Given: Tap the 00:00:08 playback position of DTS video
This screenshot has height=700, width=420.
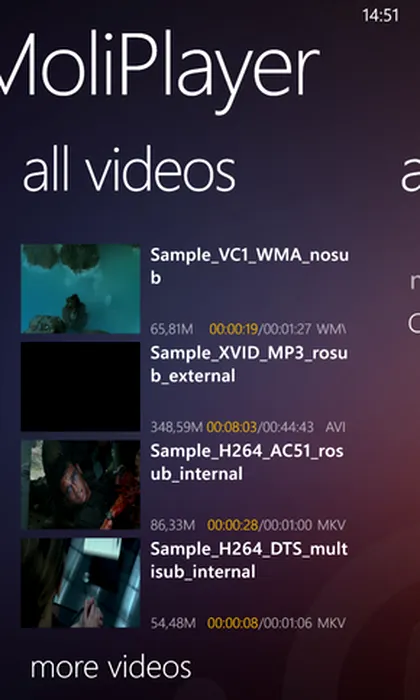Looking at the screenshot, I should point(233,623).
